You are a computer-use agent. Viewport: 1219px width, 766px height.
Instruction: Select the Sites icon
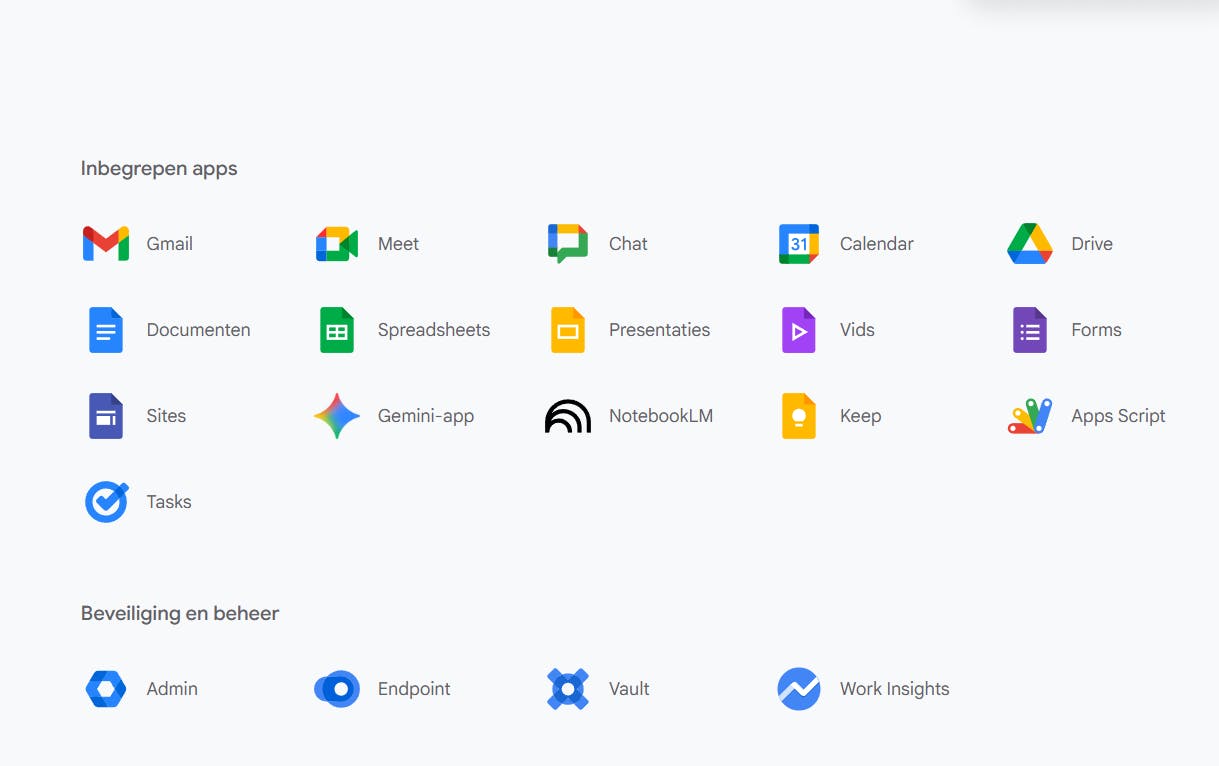pos(106,416)
